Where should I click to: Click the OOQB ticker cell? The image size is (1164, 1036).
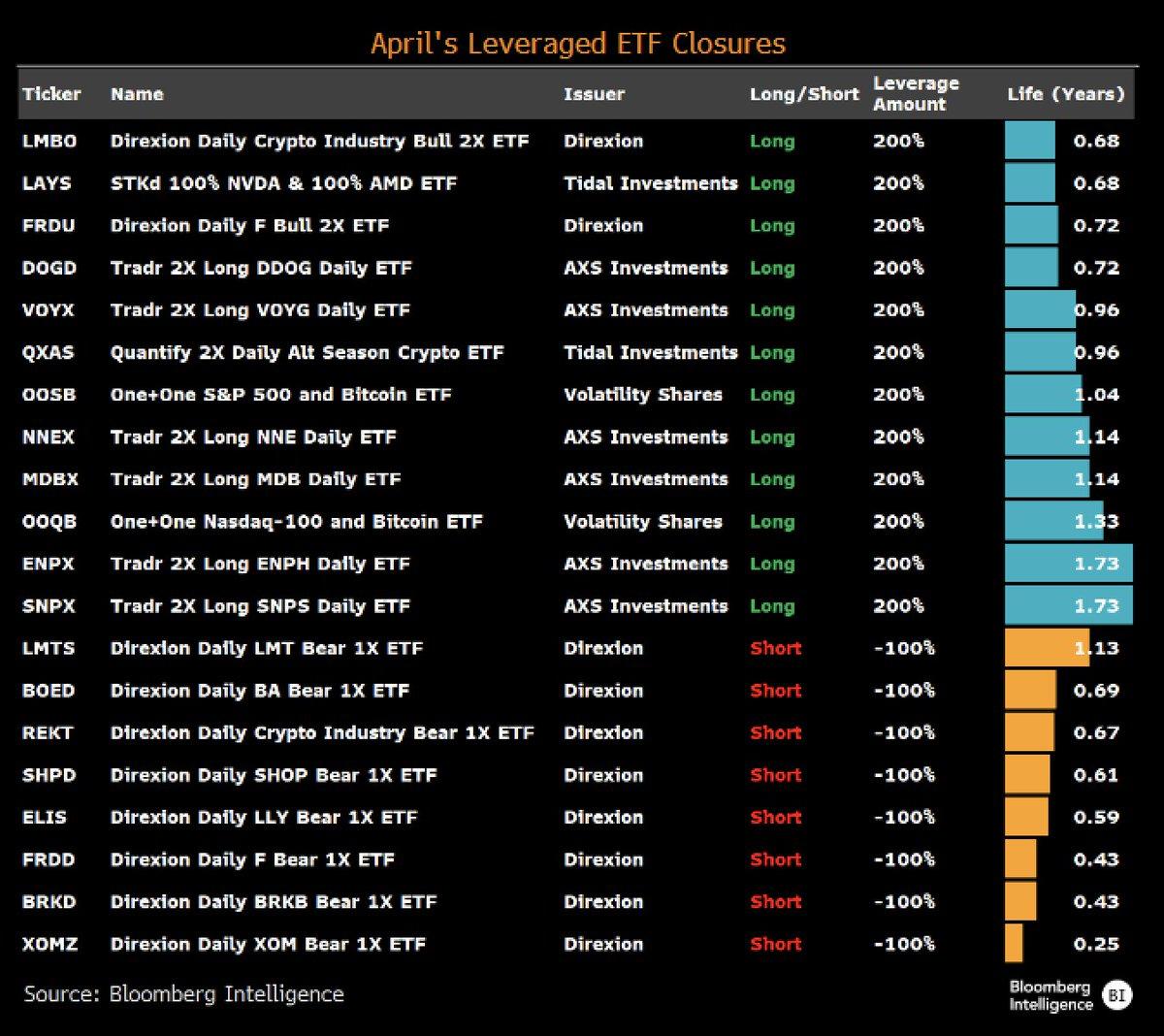tap(49, 522)
